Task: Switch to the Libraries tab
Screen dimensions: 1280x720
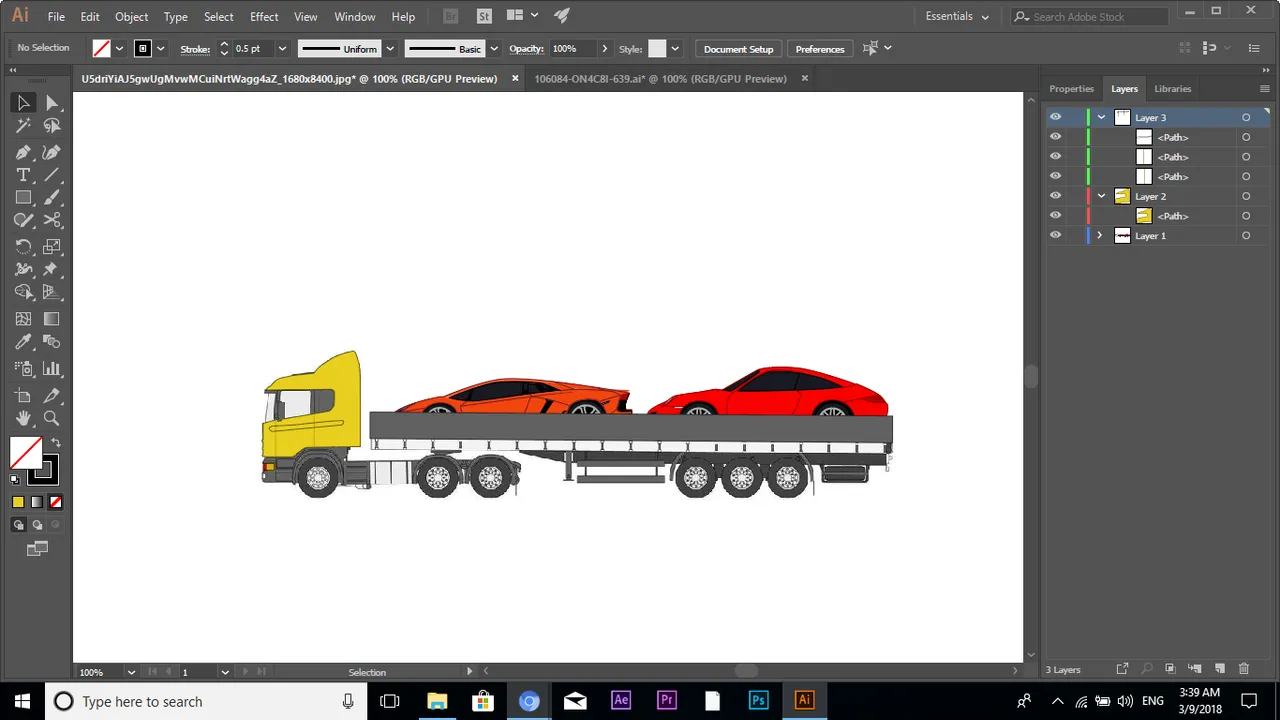Action: (1173, 89)
